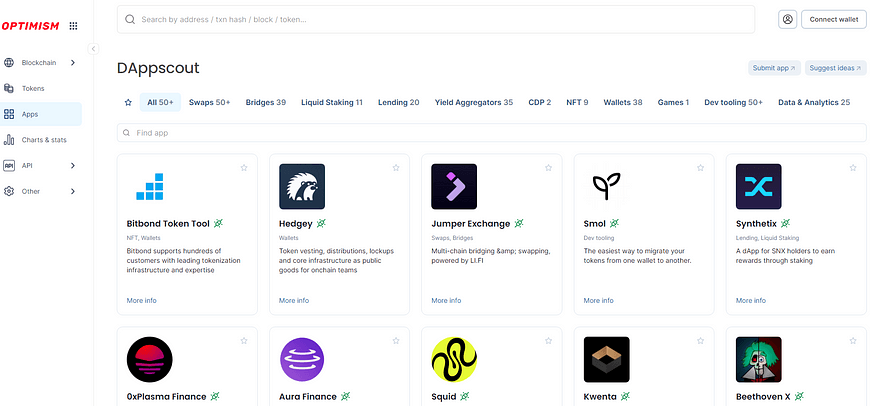Favorite the Smol app
875x406 pixels.
click(701, 168)
